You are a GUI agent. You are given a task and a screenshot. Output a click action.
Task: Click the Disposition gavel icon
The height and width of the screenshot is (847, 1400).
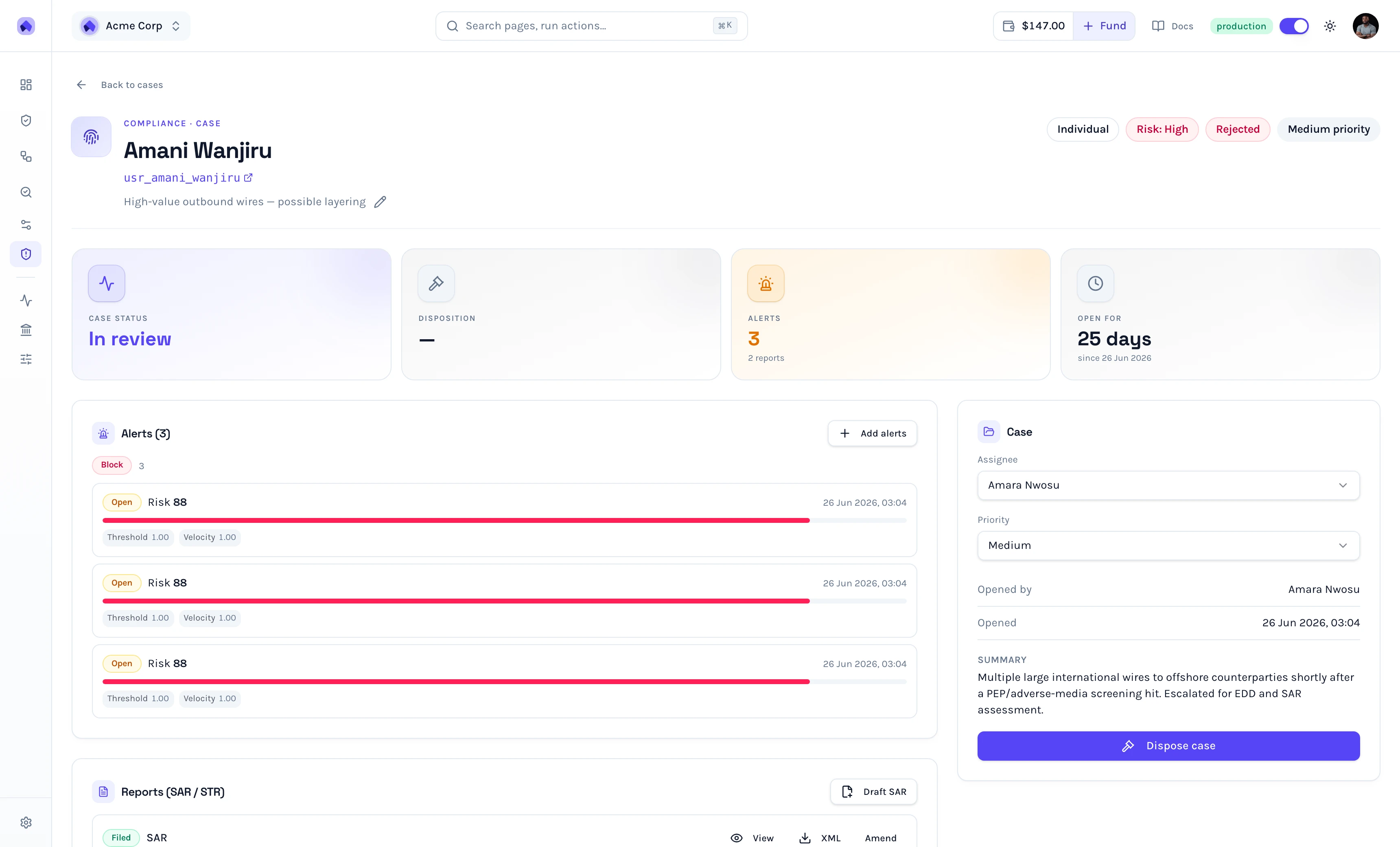436,283
